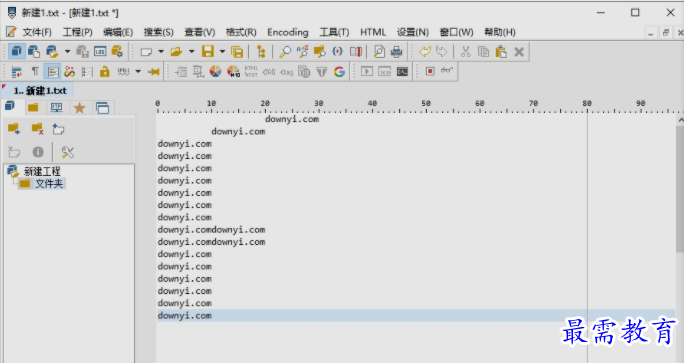Image resolution: width=684 pixels, height=363 pixels.
Task: Open the color wheel picker icon
Action: [x=215, y=72]
